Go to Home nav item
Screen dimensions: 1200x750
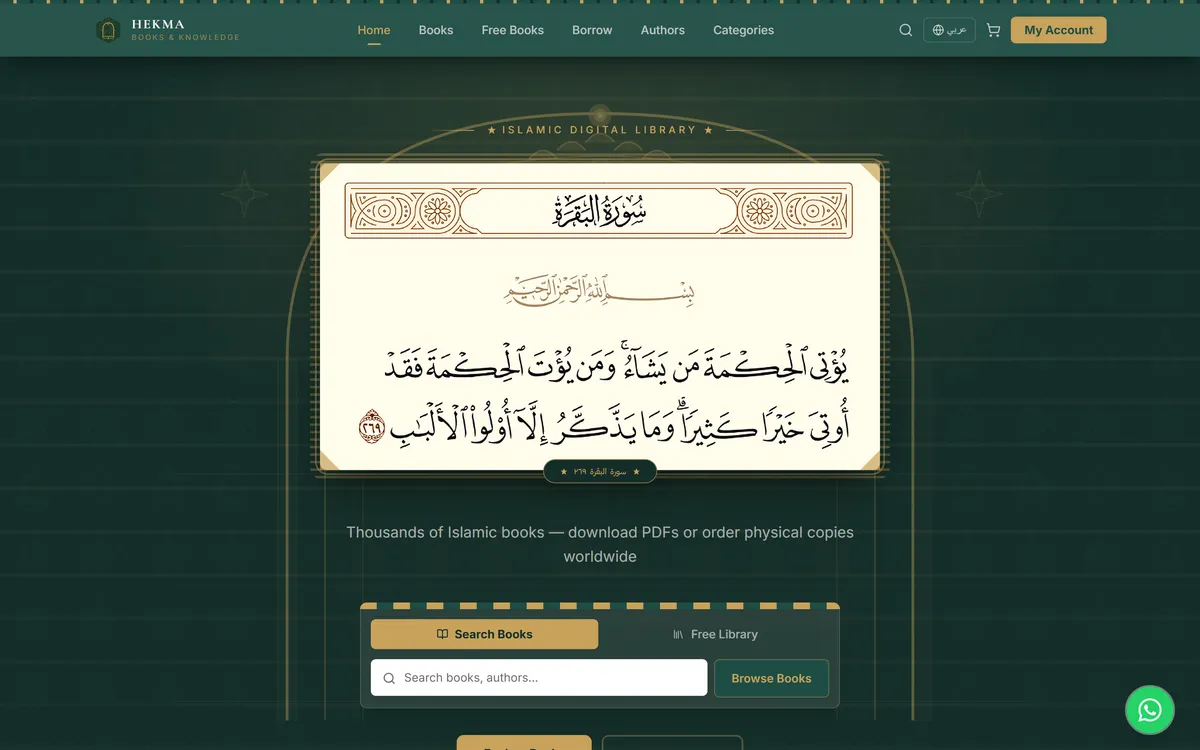coord(374,30)
